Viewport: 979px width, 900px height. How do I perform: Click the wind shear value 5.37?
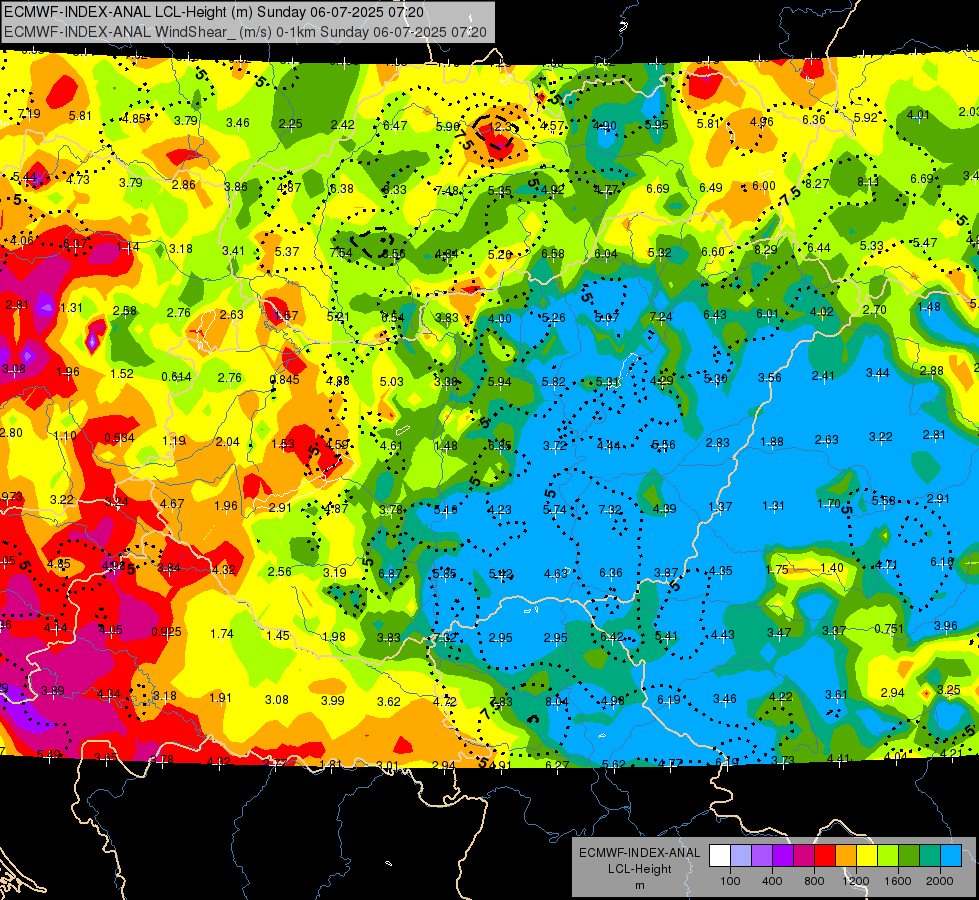287,251
